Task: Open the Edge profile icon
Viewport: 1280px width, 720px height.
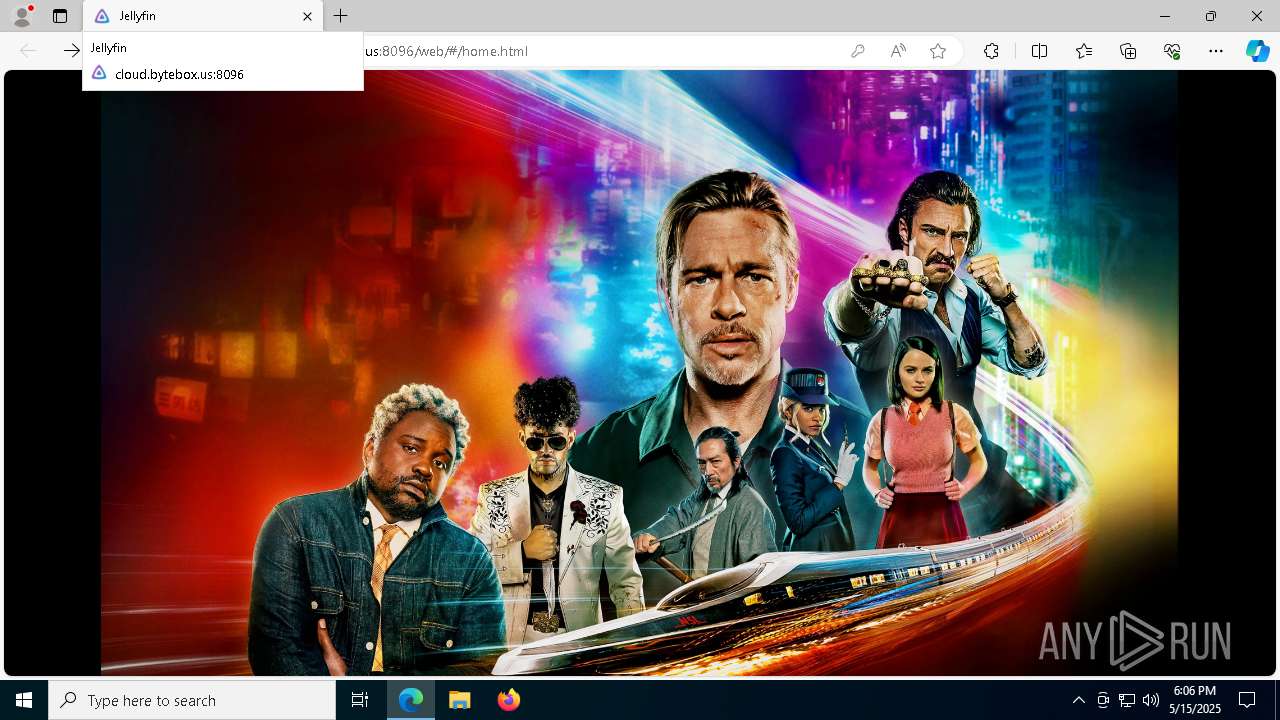Action: coord(22,16)
